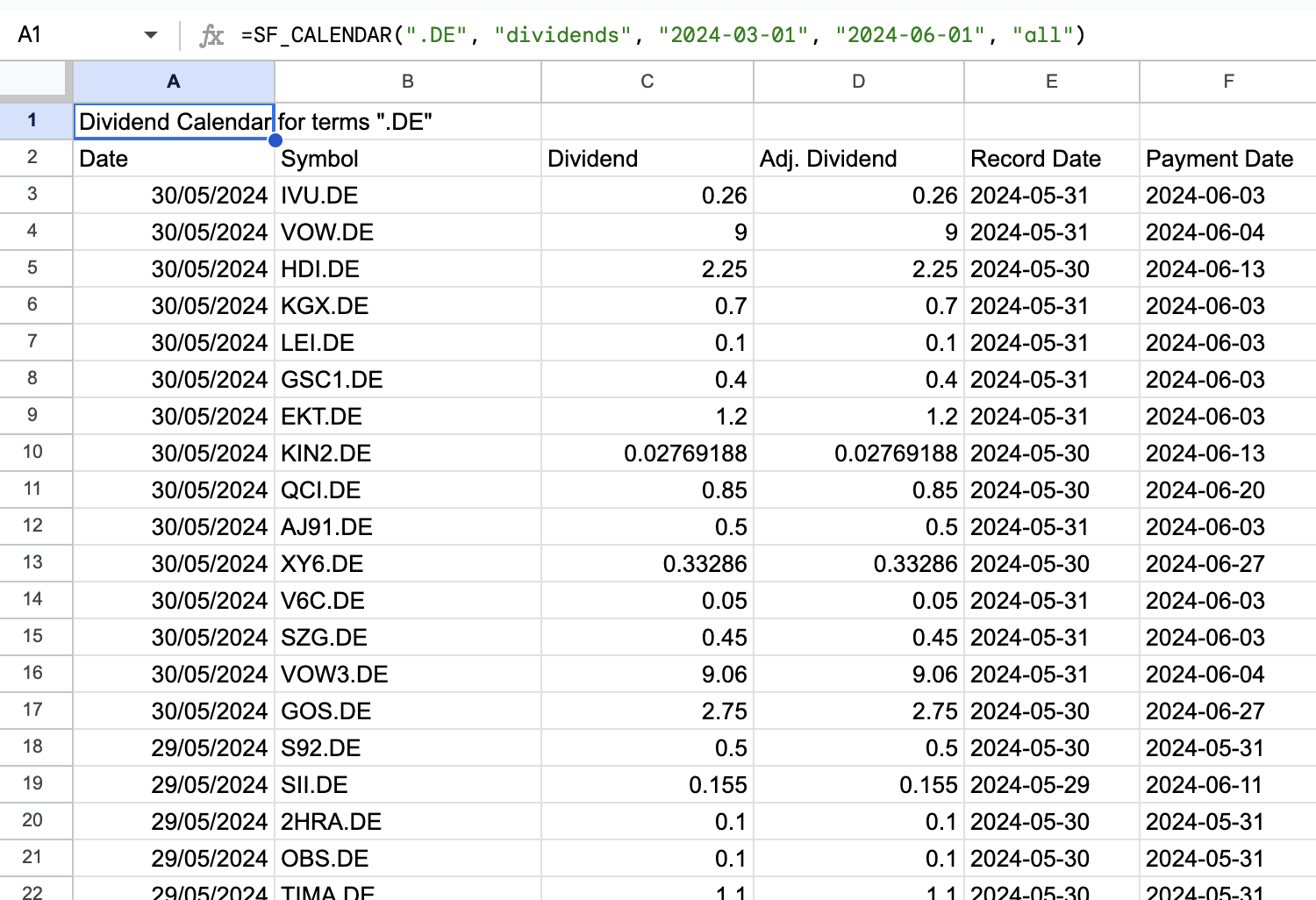Select column C header

647,82
